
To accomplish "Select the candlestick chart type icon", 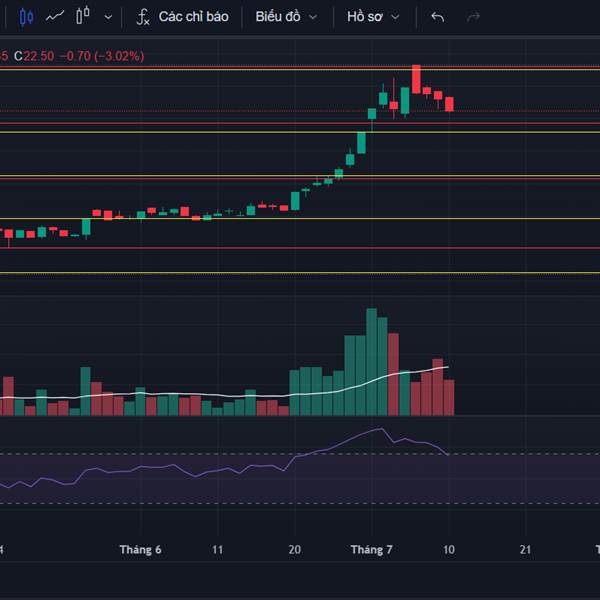I will pyautogui.click(x=26, y=17).
